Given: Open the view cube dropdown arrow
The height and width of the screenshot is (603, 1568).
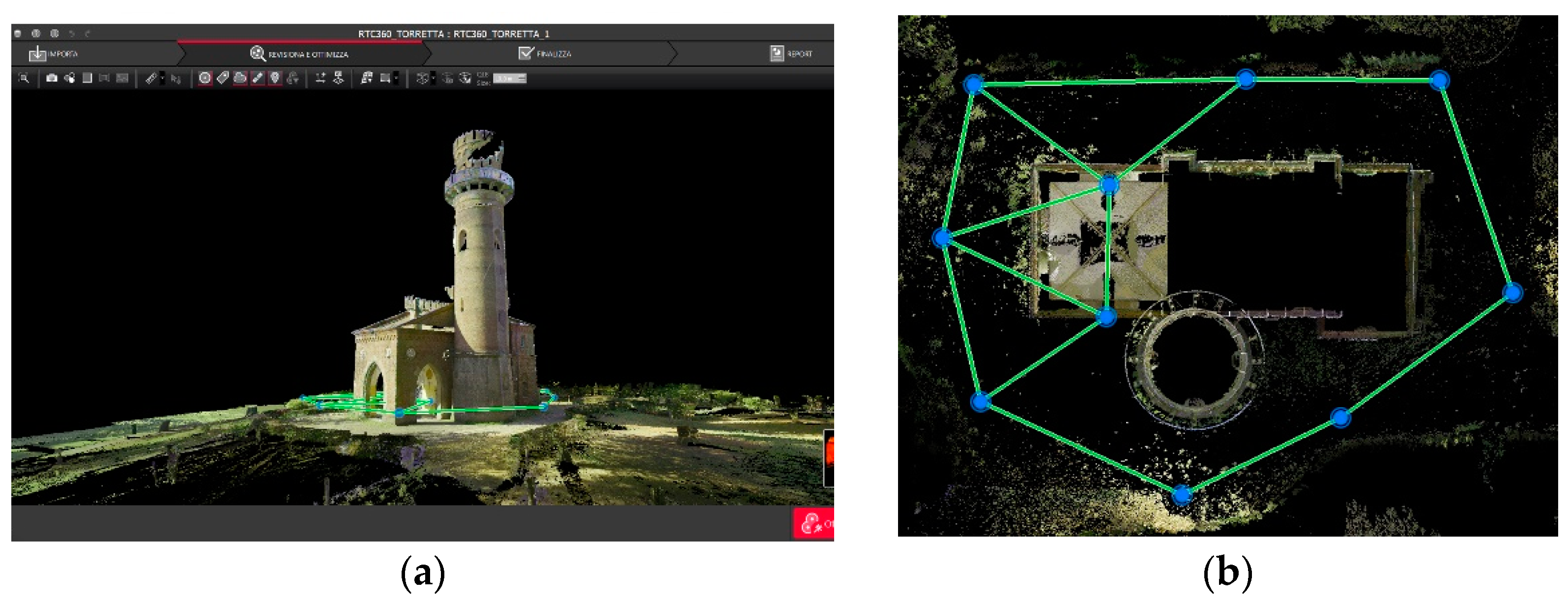Looking at the screenshot, I should click(x=434, y=78).
